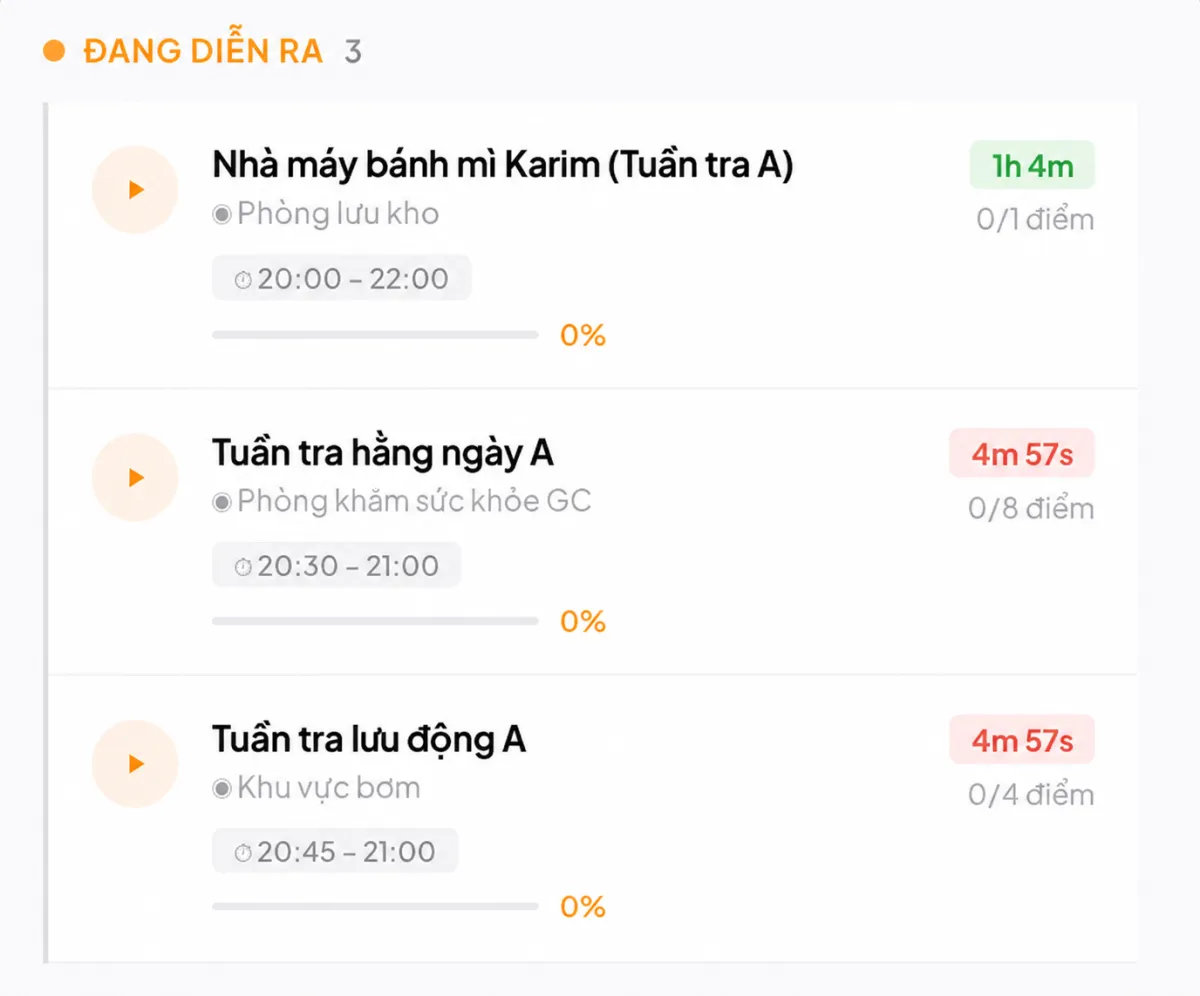Open the ĐANG DIỄN RA section header
This screenshot has height=996, width=1200.
(203, 51)
